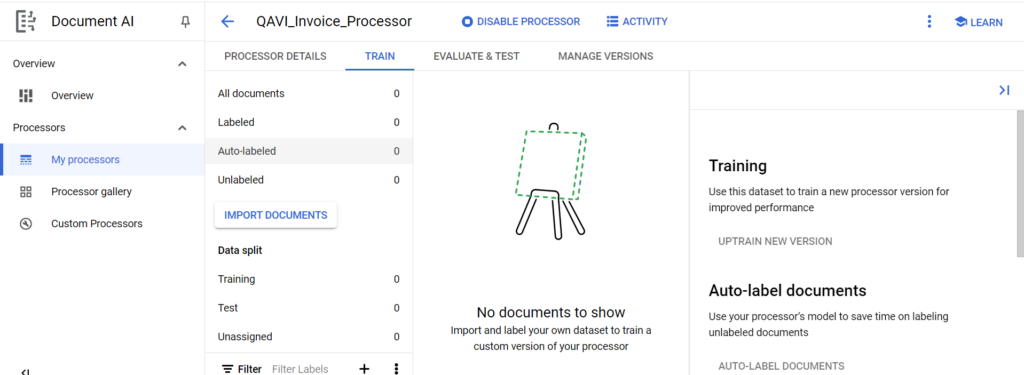Click Uptrain New Version button
1024x375 pixels.
click(x=775, y=241)
